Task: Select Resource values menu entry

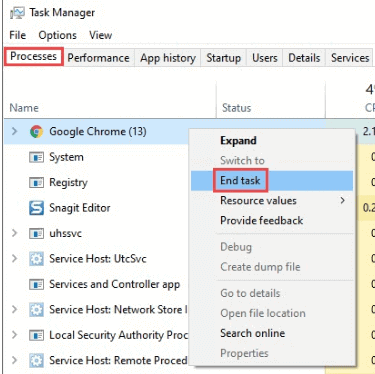Action: (x=272, y=201)
